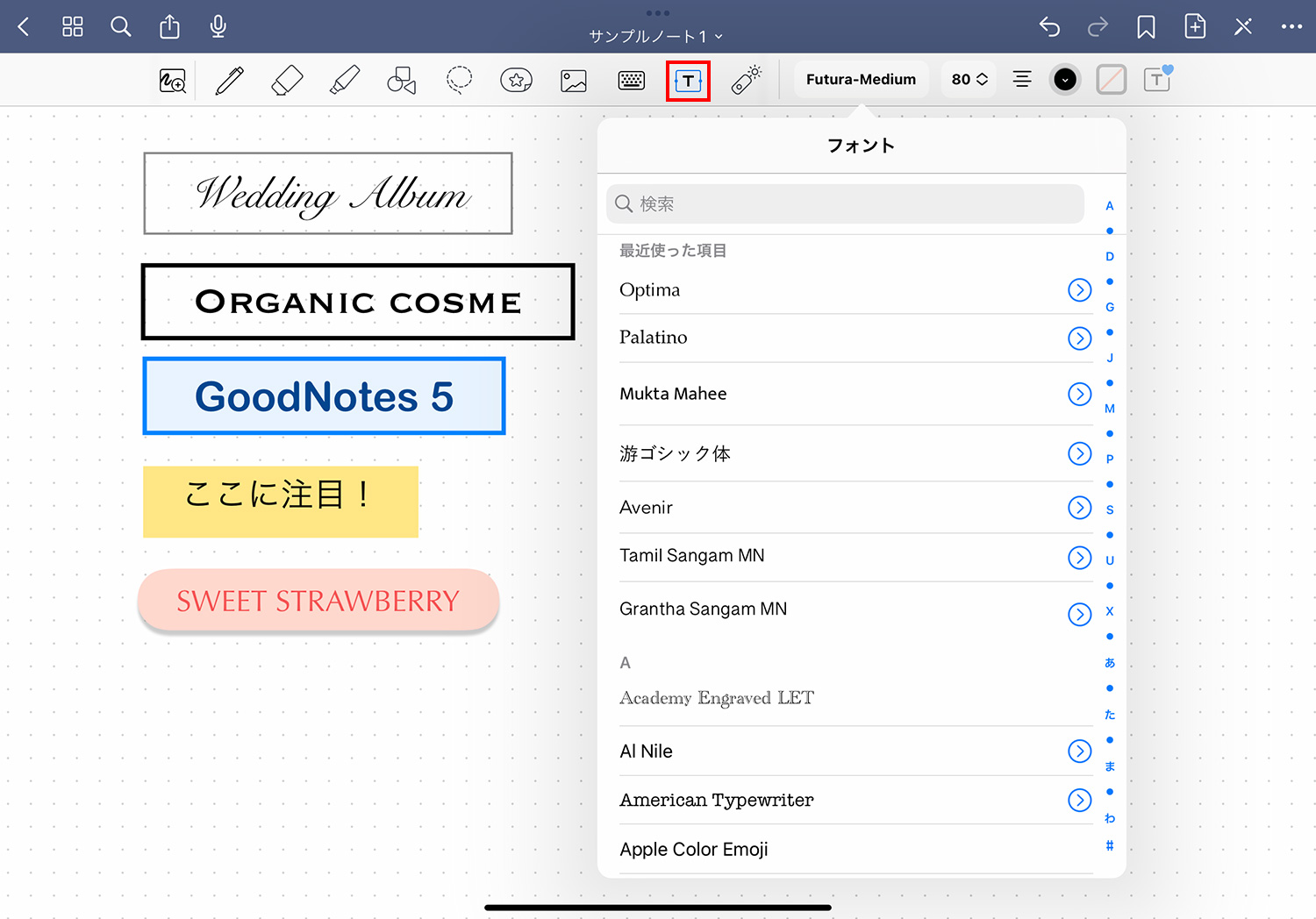Expand Al Nile font variants

click(x=1080, y=752)
